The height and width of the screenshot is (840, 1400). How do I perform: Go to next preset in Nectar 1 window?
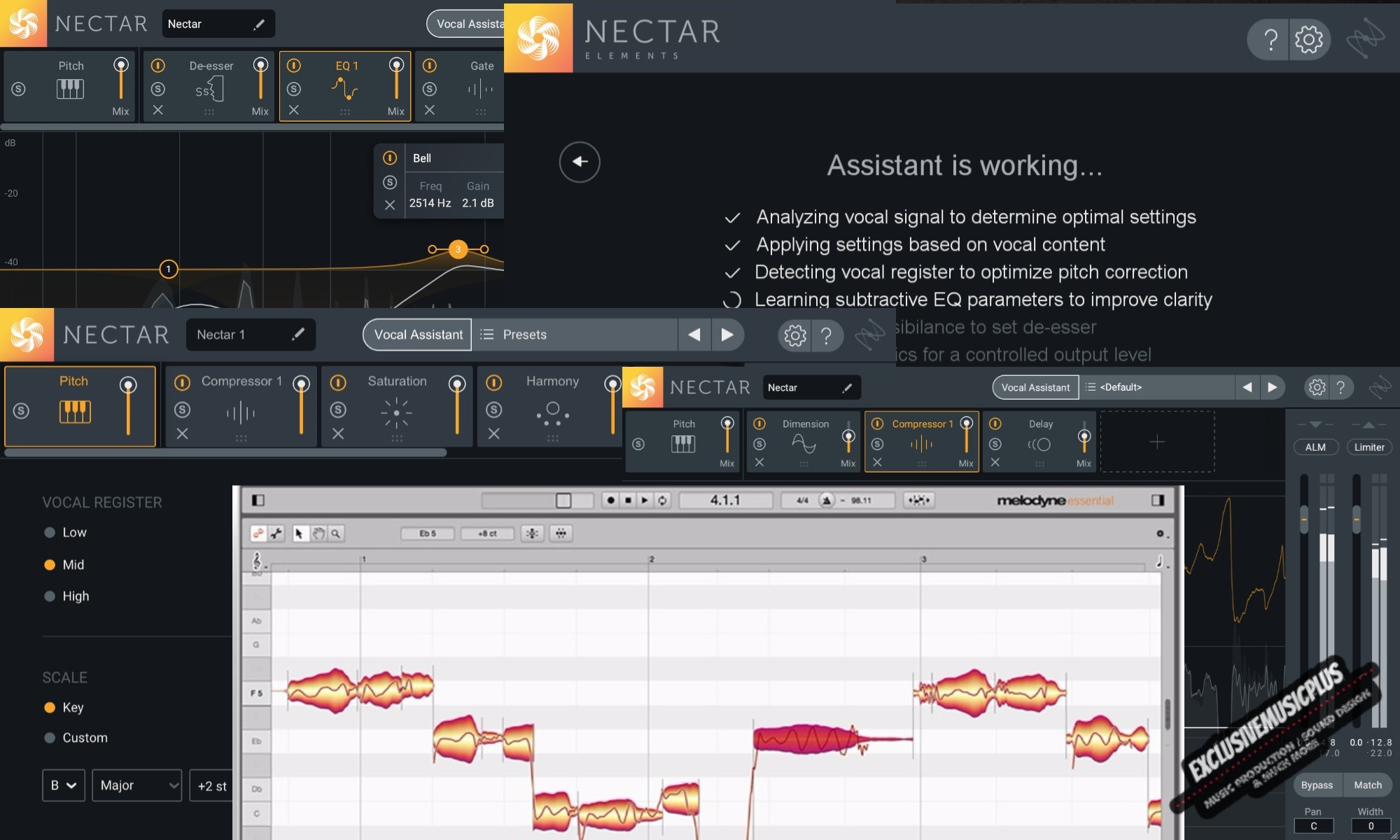727,335
